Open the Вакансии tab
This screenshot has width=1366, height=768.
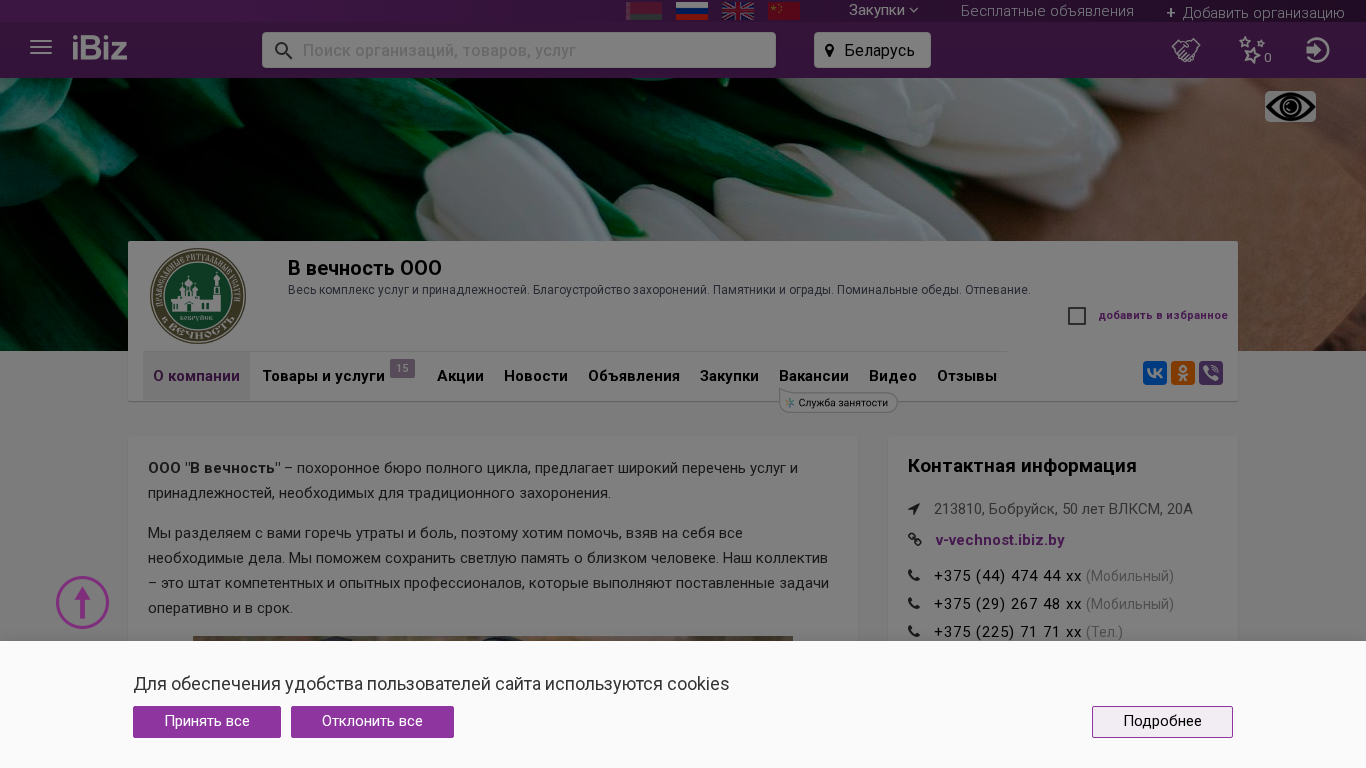click(x=814, y=376)
